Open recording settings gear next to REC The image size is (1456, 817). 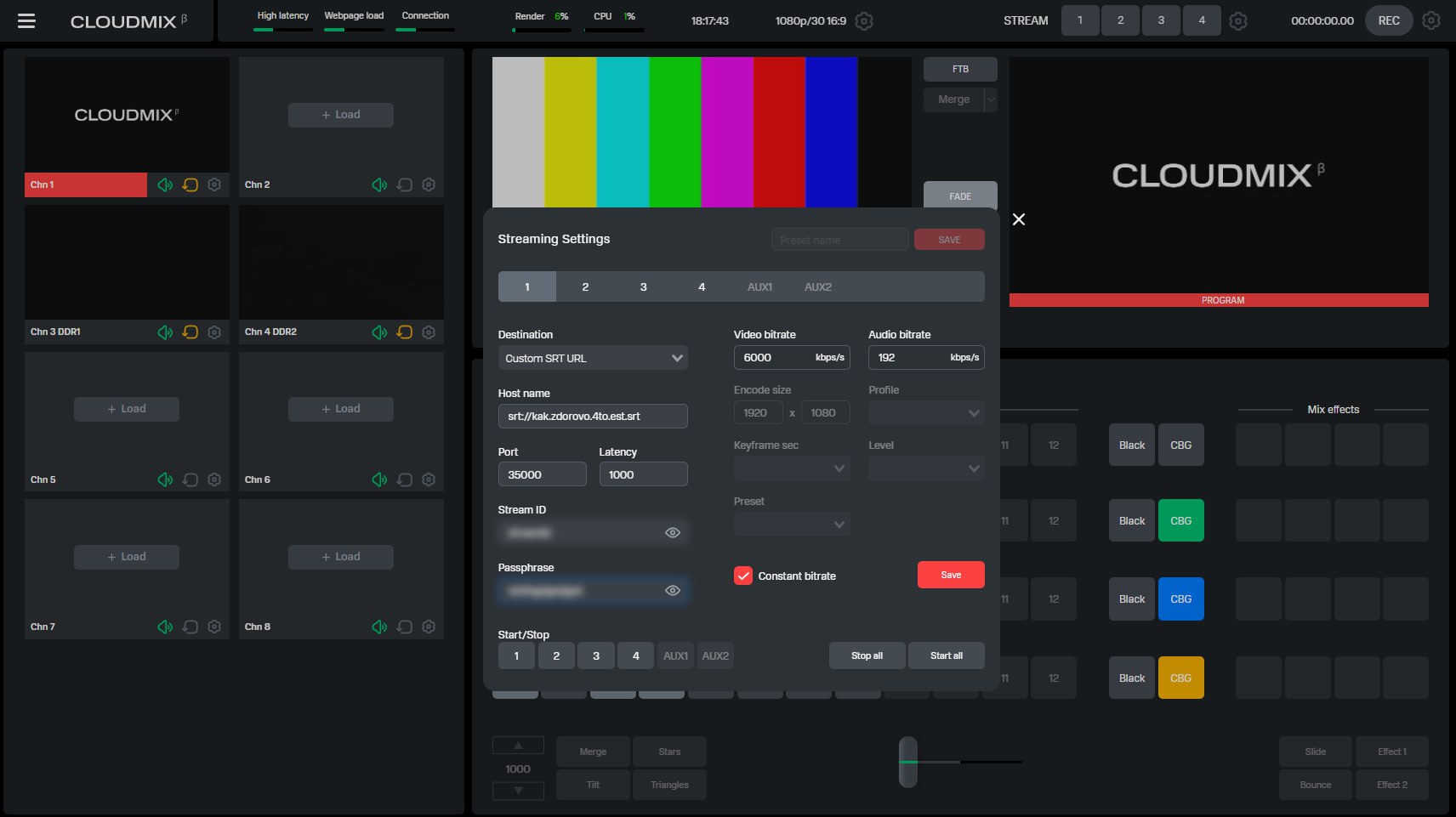[x=1431, y=21]
